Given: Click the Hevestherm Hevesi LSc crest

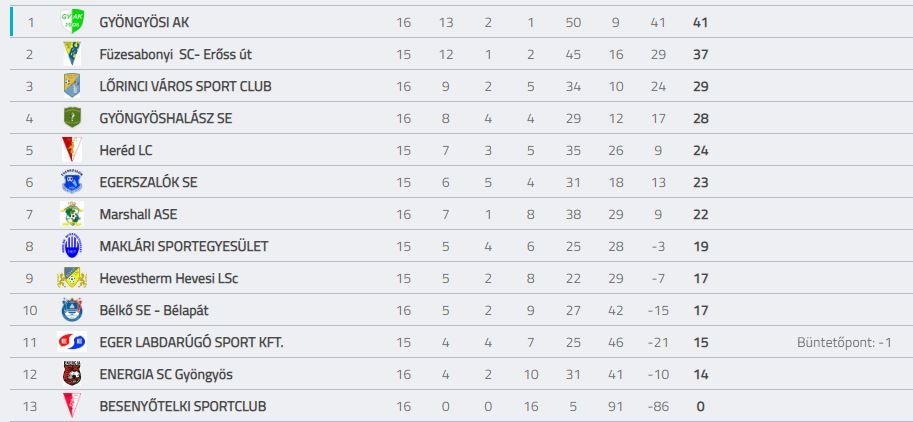Looking at the screenshot, I should [x=72, y=278].
